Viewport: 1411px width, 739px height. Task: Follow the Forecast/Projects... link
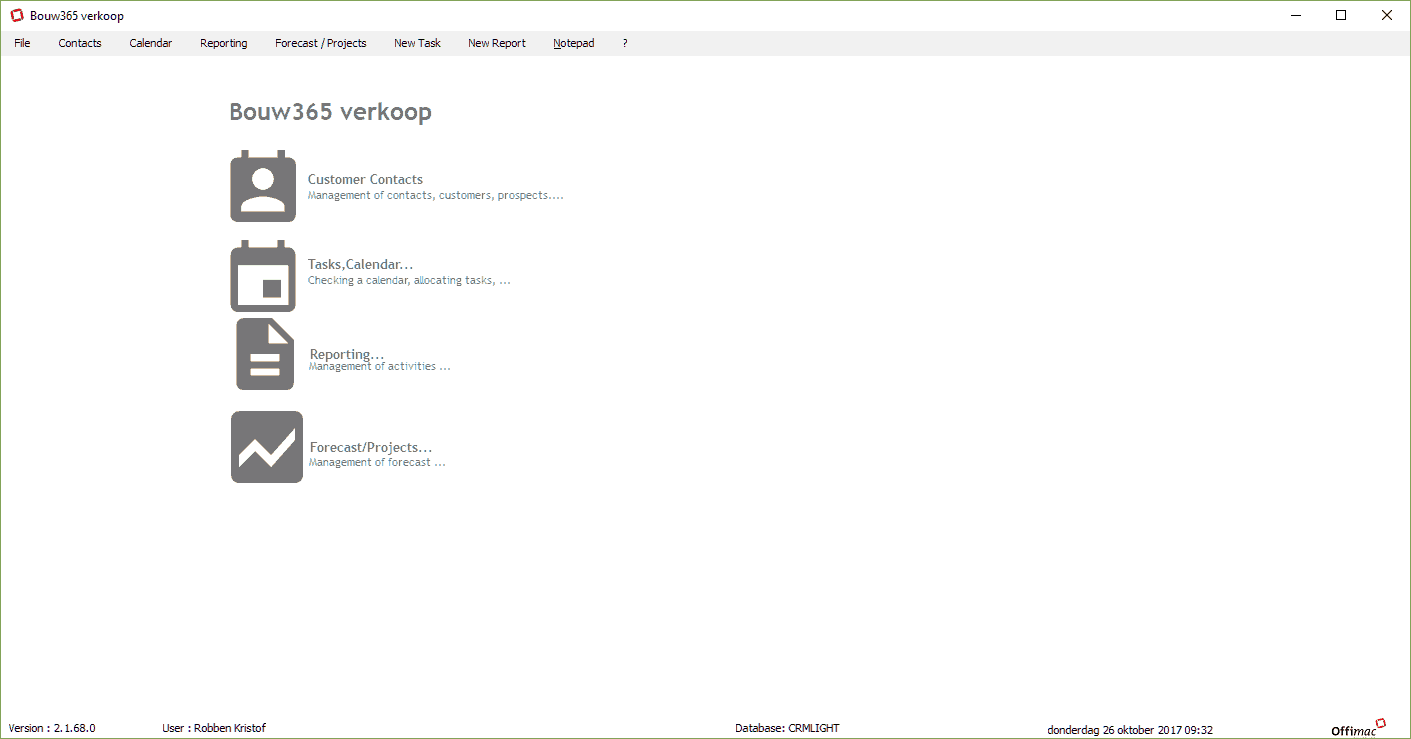point(371,448)
